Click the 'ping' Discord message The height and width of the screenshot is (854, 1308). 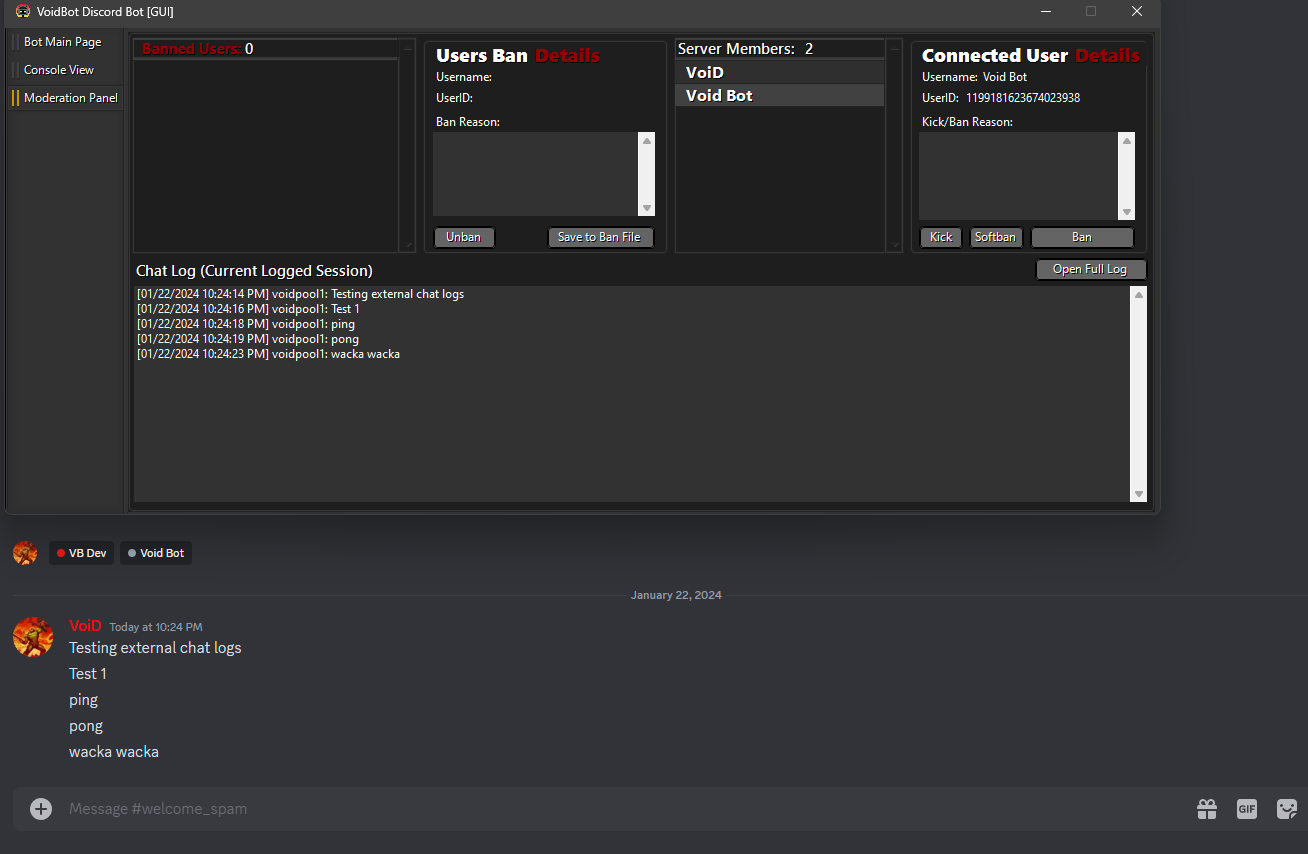pos(83,700)
